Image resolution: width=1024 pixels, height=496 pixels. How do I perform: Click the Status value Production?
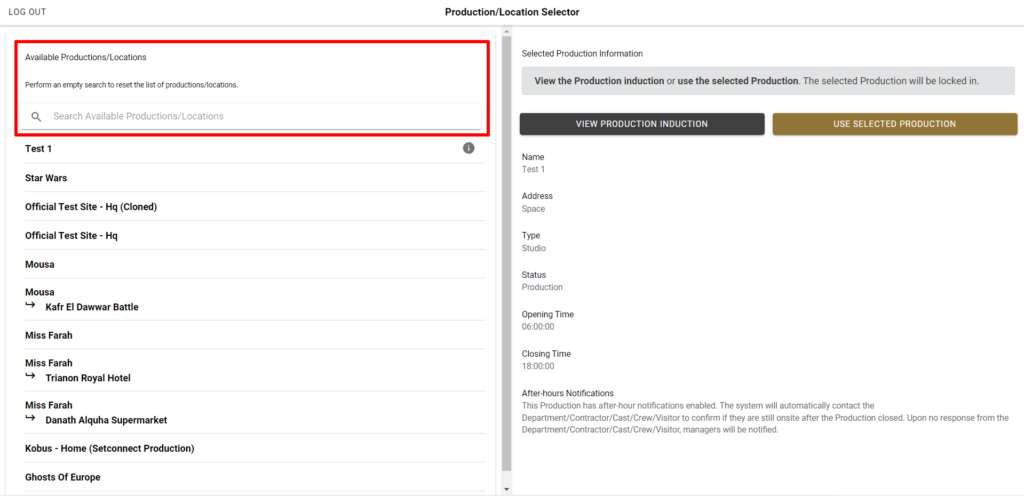(x=542, y=287)
